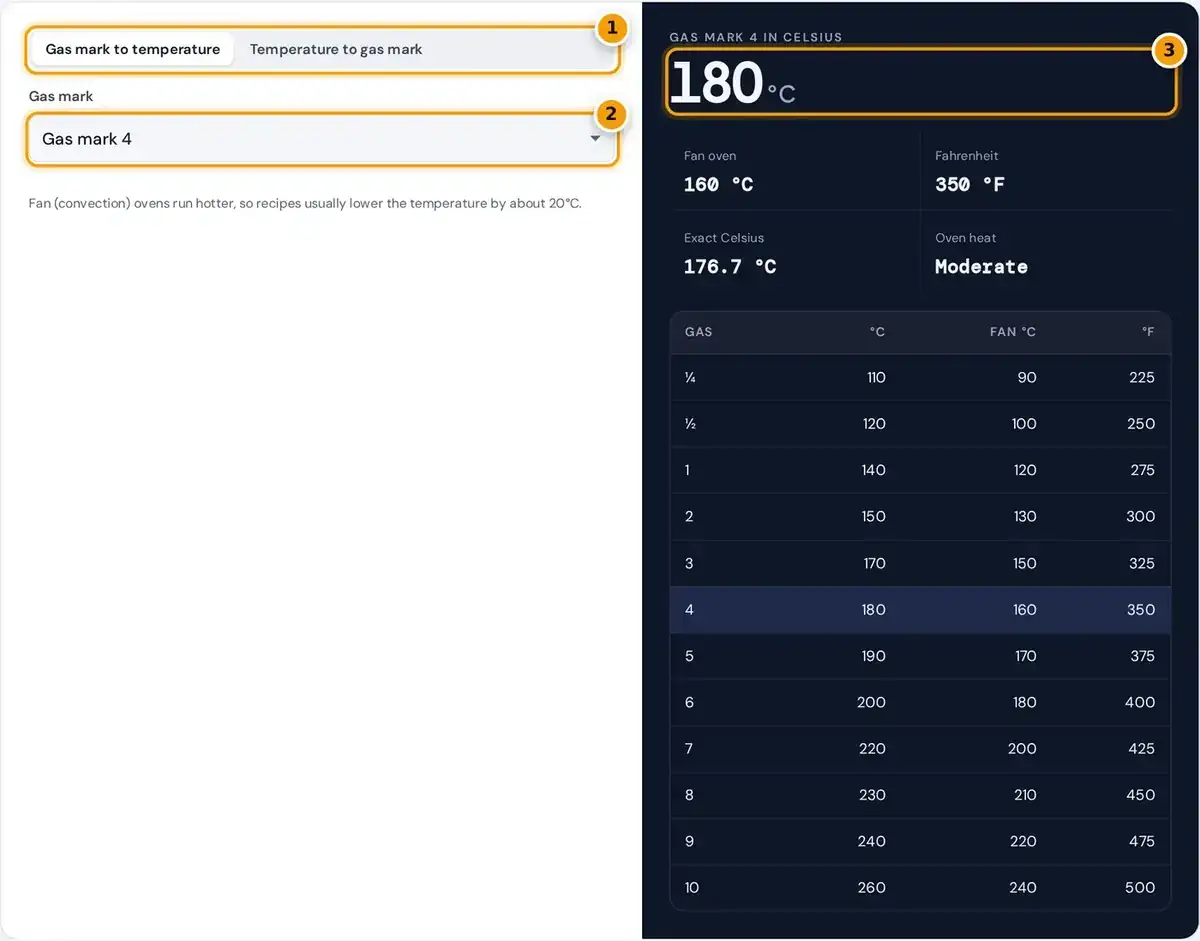Image resolution: width=1200 pixels, height=941 pixels.
Task: Click the FAN °C column header
Action: (x=1013, y=332)
